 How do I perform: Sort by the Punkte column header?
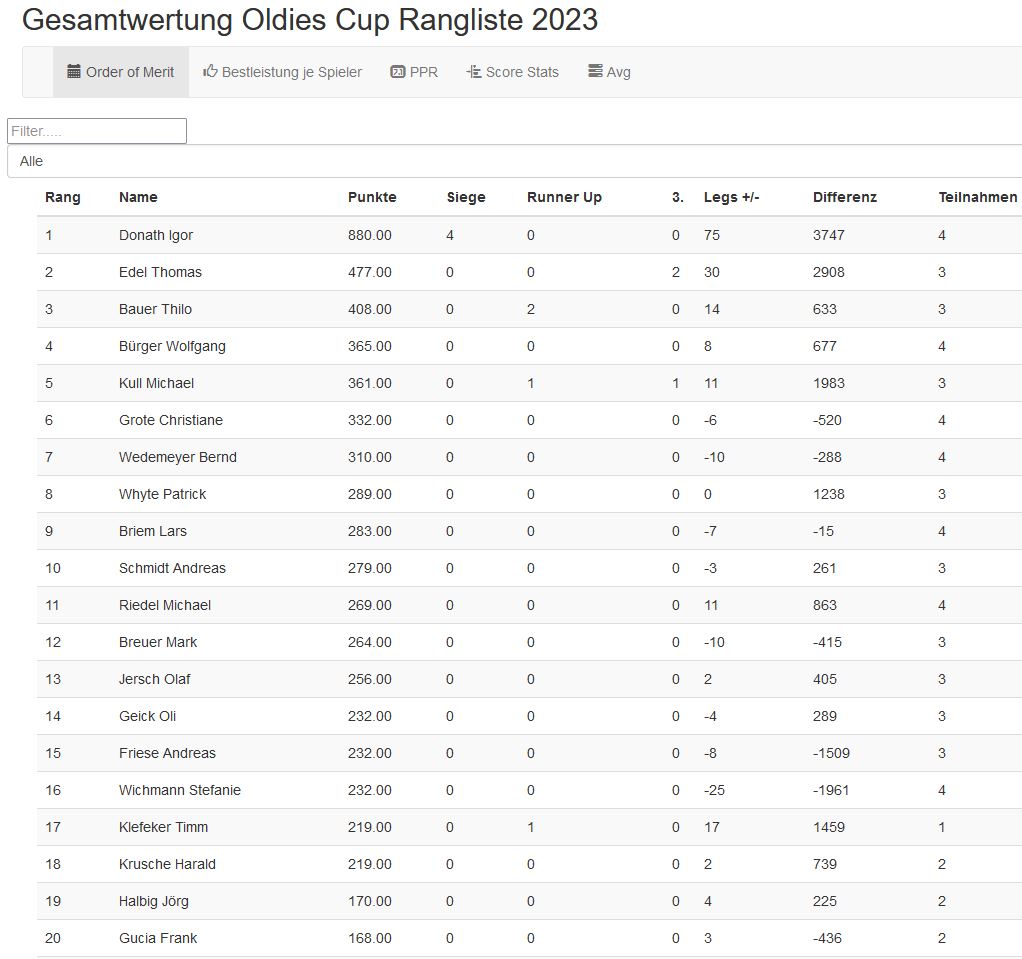coord(372,197)
